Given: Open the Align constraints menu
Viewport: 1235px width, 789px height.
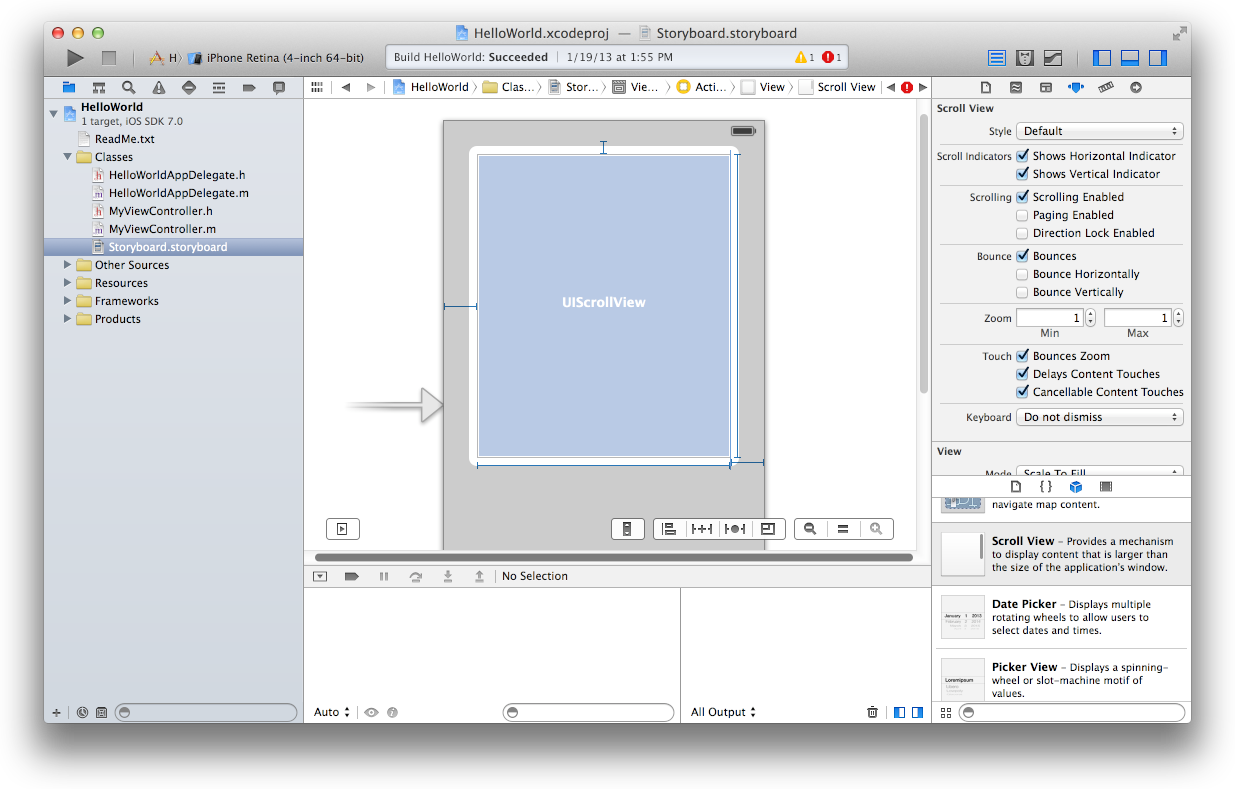Looking at the screenshot, I should click(x=670, y=529).
